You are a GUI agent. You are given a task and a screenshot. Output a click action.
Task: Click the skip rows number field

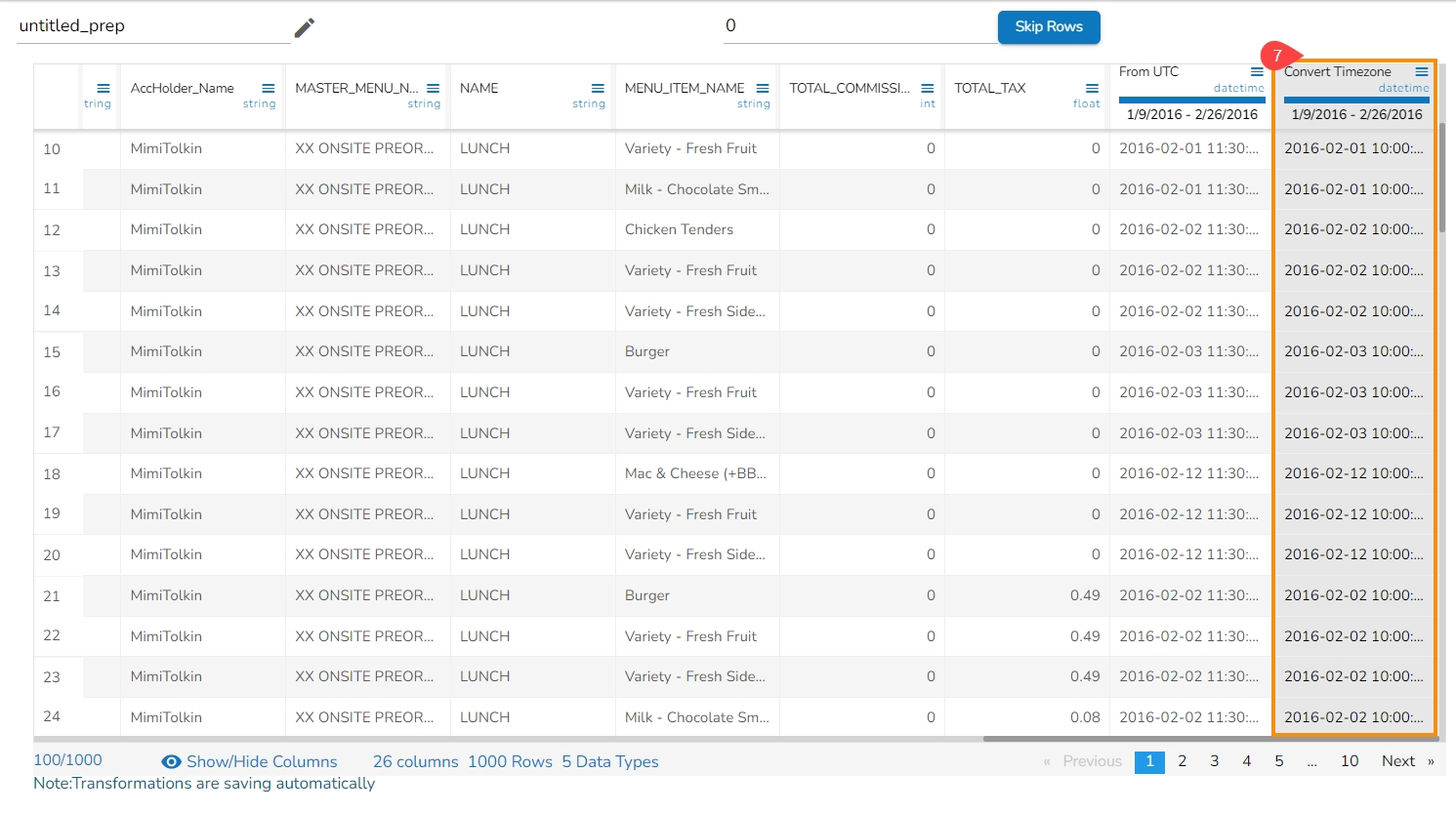point(859,26)
